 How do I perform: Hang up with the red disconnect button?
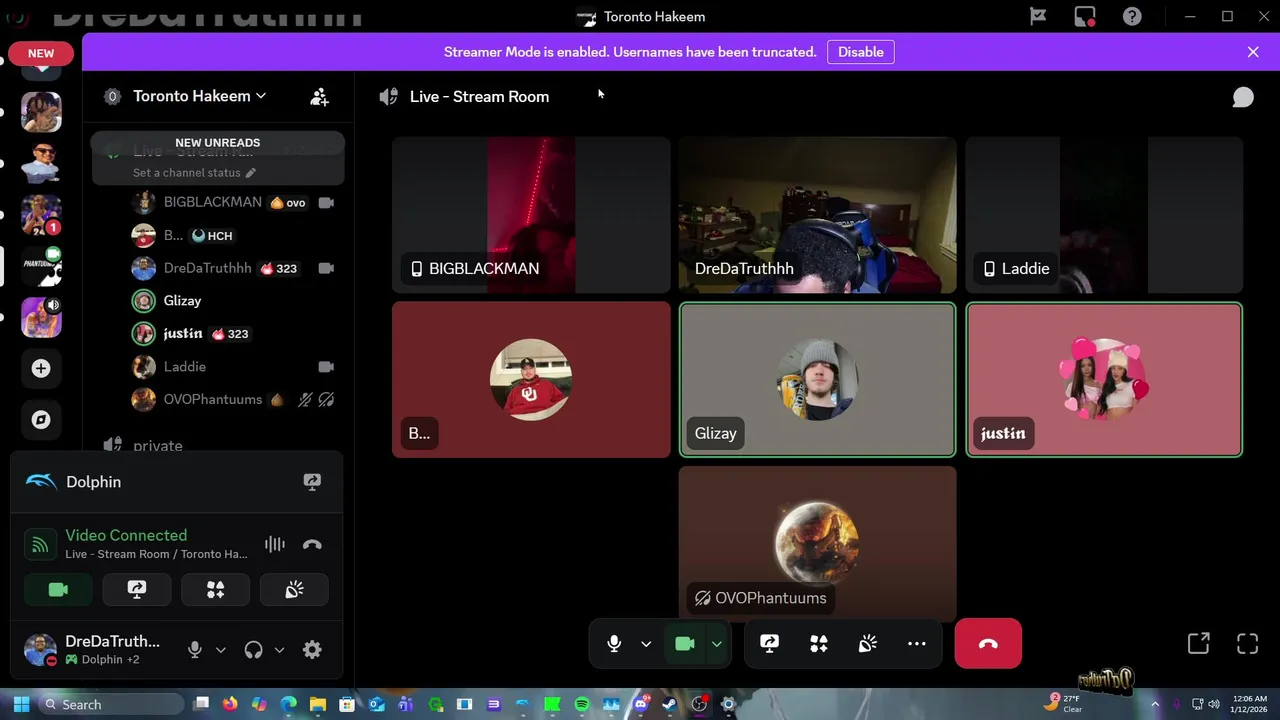point(988,643)
